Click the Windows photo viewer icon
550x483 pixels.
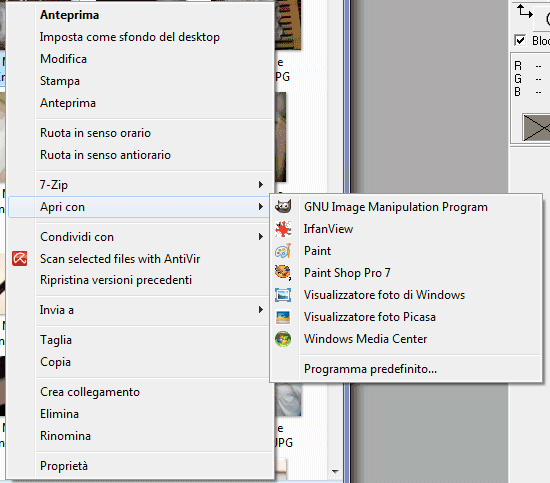coord(283,295)
